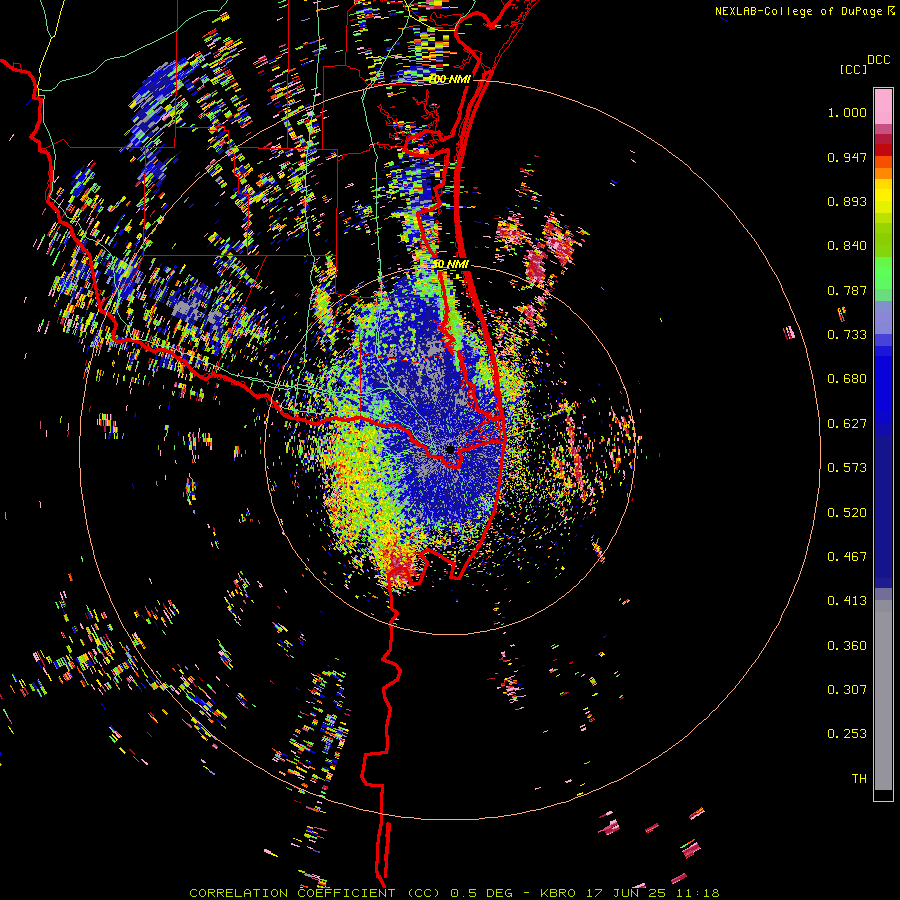Image resolution: width=900 pixels, height=900 pixels.
Task: Click the DCC label above the color scale
Action: (878, 60)
